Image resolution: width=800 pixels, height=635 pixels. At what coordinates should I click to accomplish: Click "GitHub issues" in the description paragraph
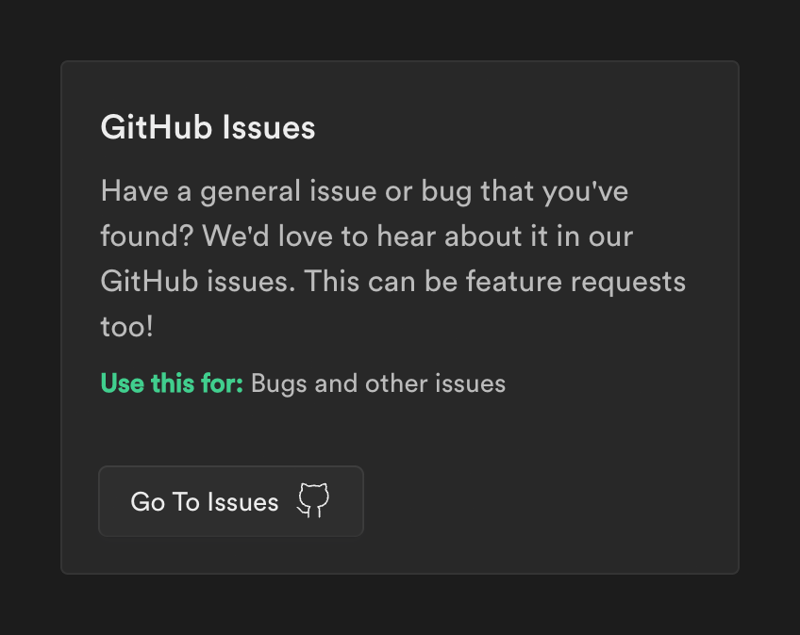pos(197,282)
